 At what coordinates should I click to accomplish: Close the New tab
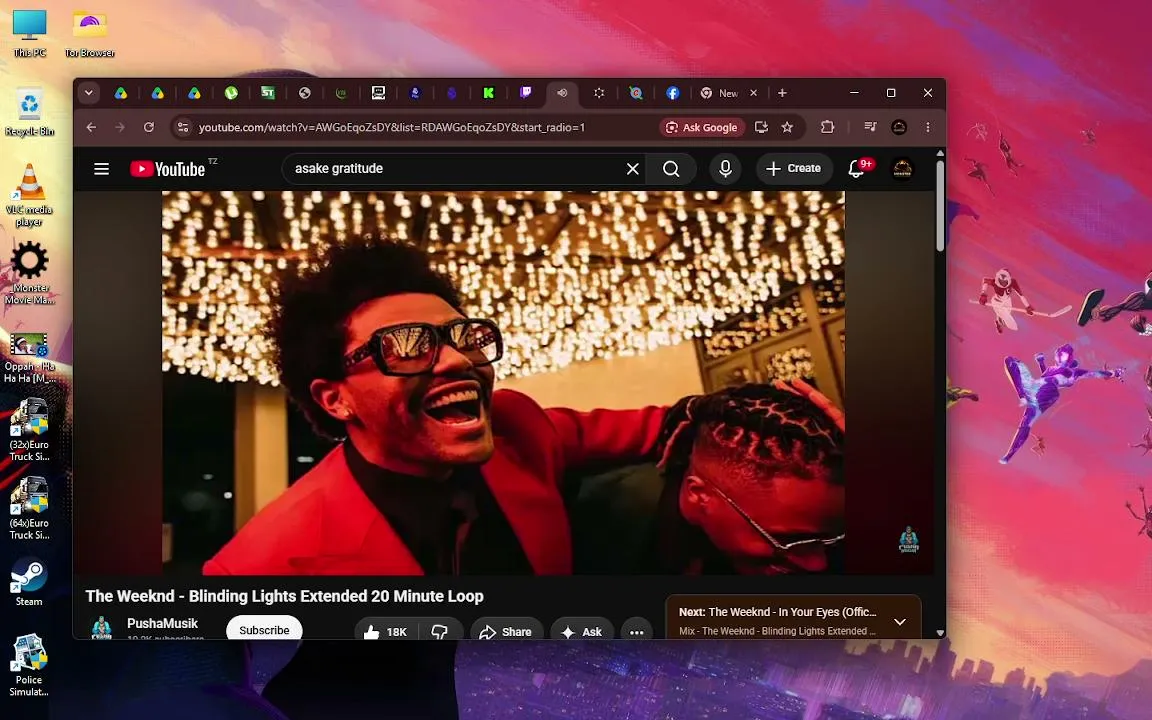tap(753, 93)
